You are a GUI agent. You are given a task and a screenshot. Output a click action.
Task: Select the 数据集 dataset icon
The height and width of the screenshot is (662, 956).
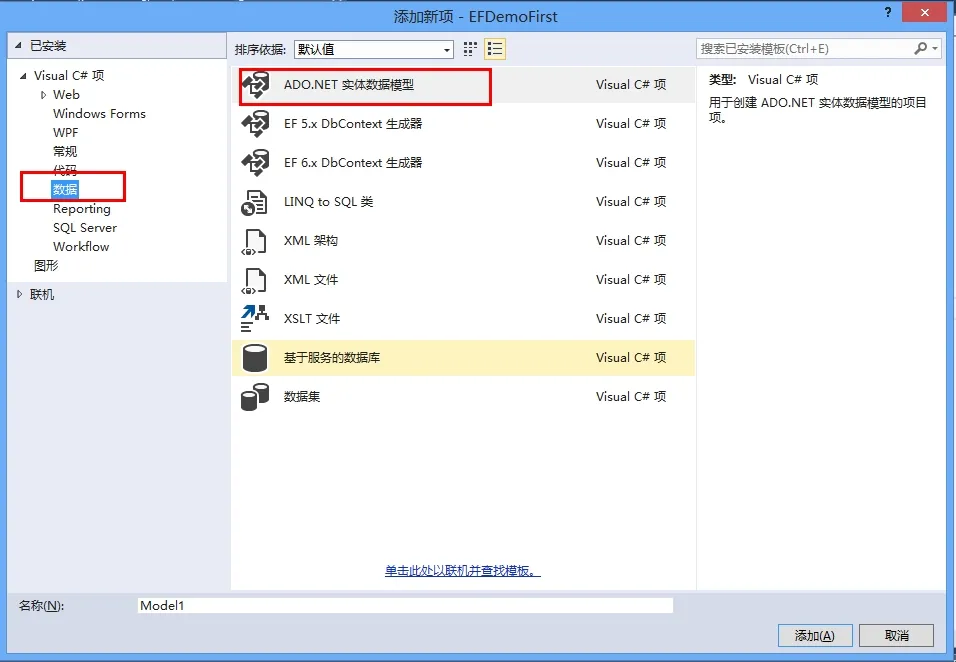pos(255,397)
